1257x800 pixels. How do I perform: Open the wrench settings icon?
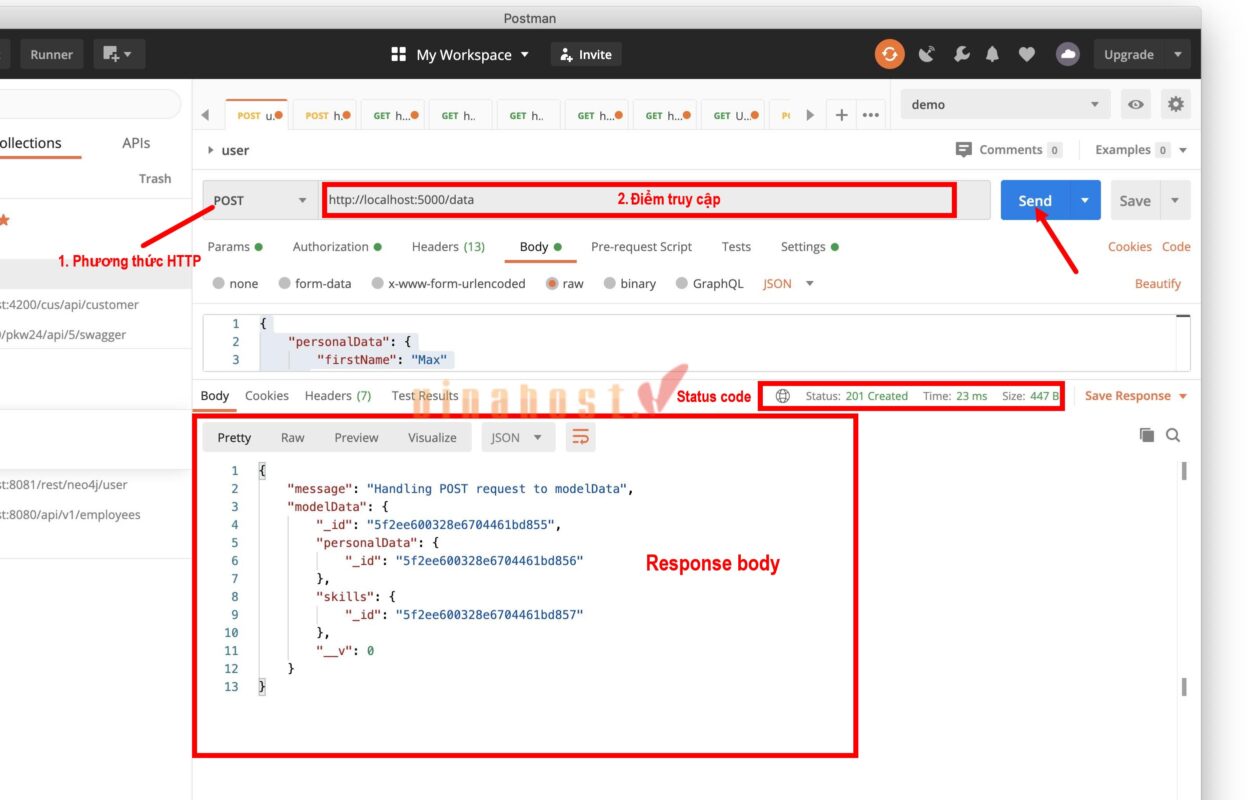[961, 54]
